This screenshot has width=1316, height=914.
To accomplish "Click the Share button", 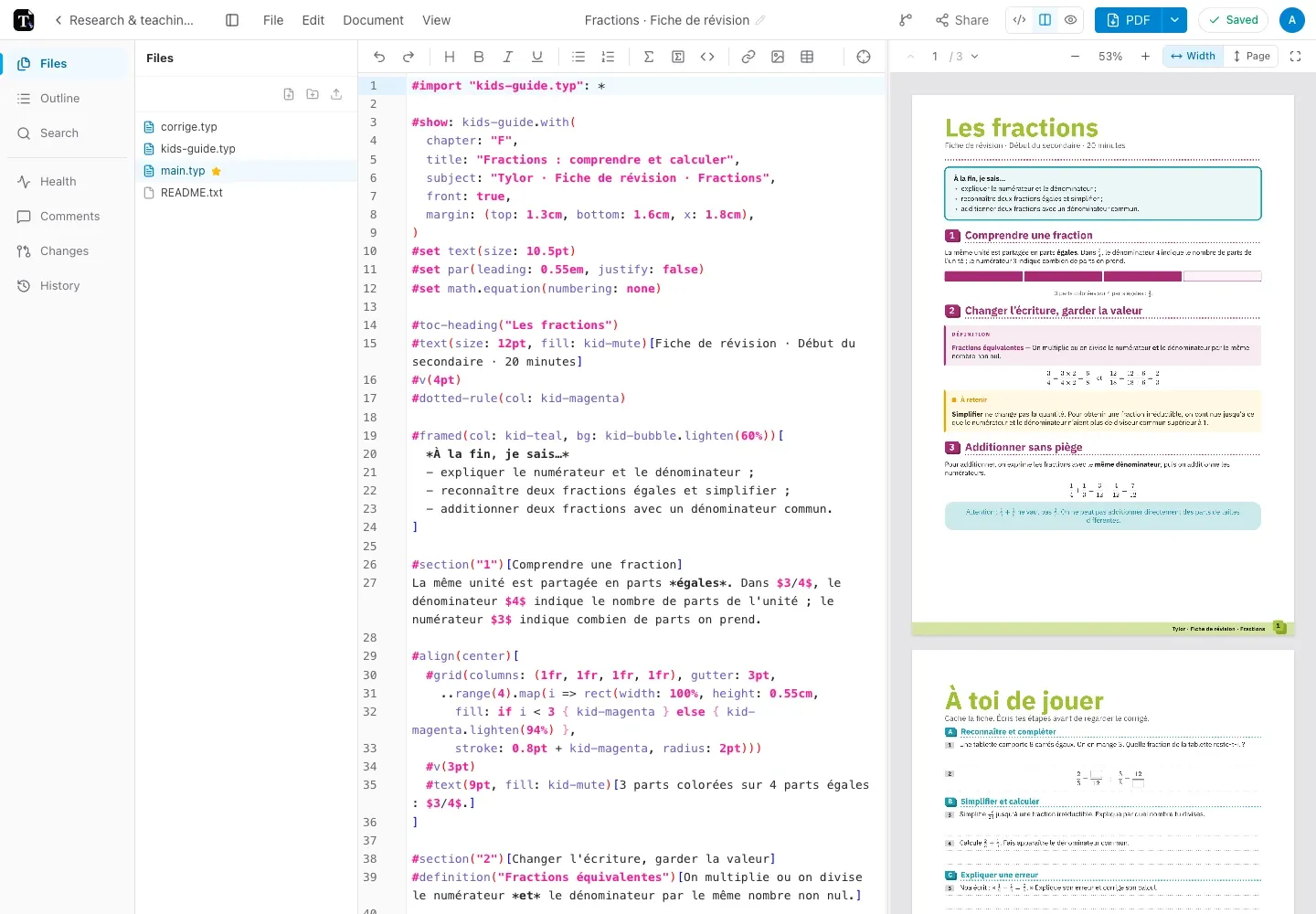I will click(x=962, y=20).
